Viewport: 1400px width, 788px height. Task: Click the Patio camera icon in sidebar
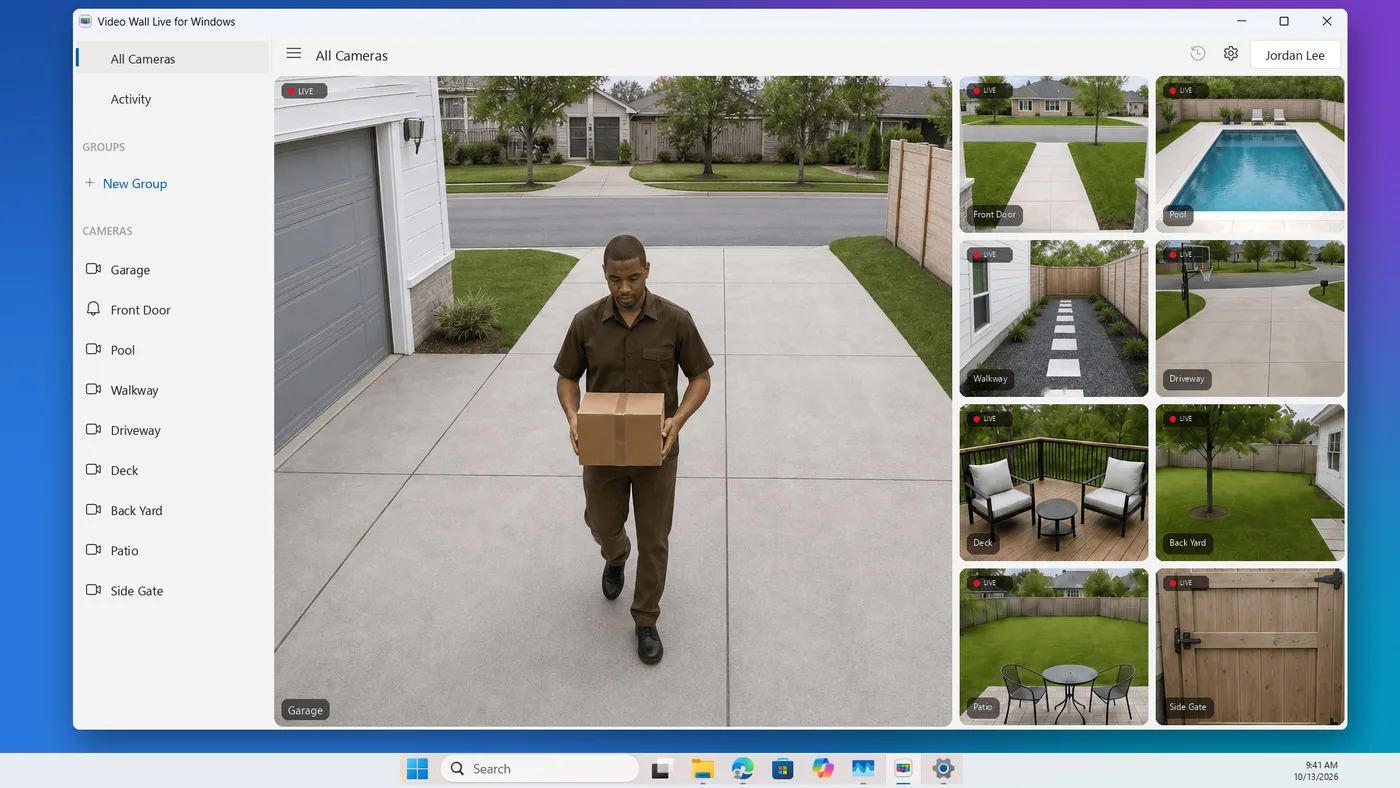tap(93, 549)
